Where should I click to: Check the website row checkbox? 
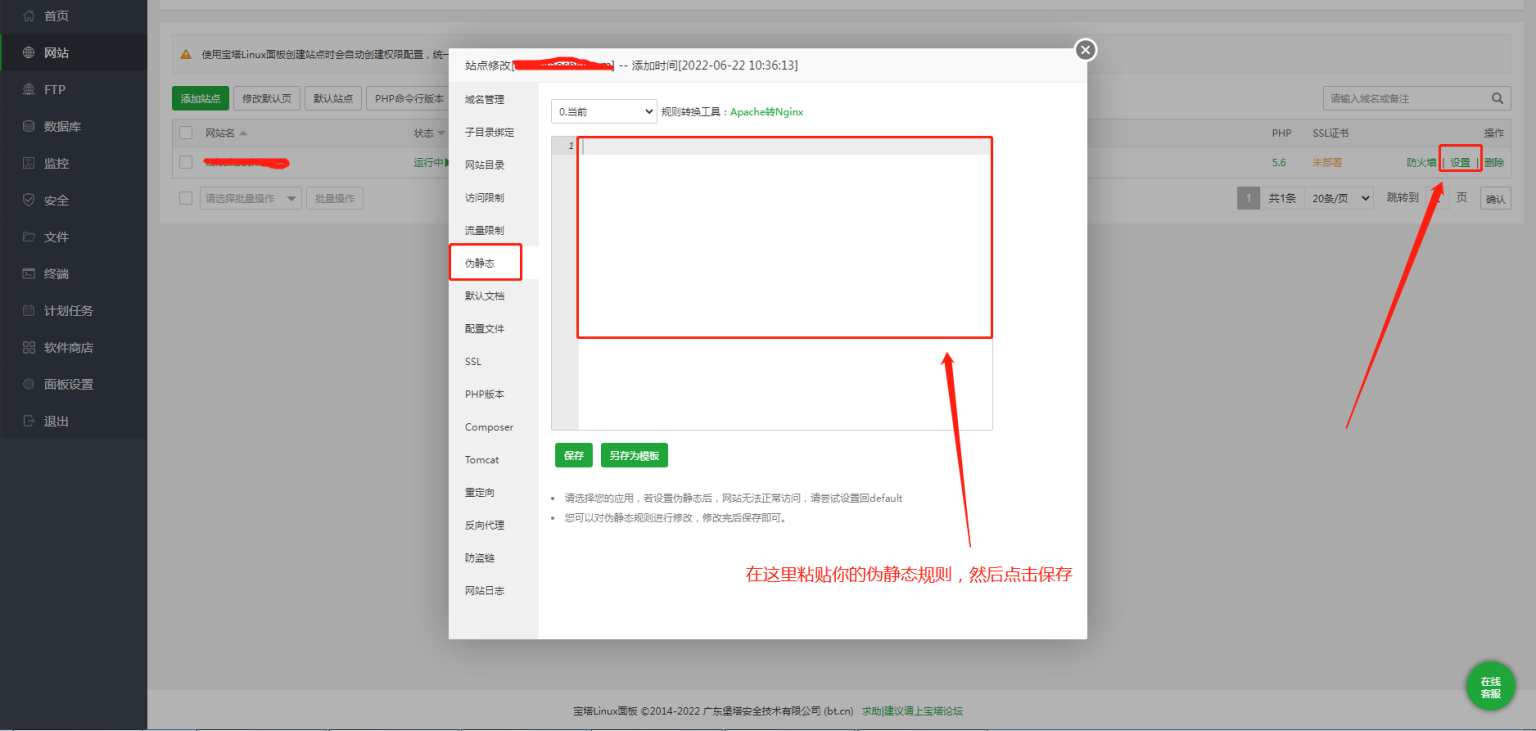pos(185,160)
